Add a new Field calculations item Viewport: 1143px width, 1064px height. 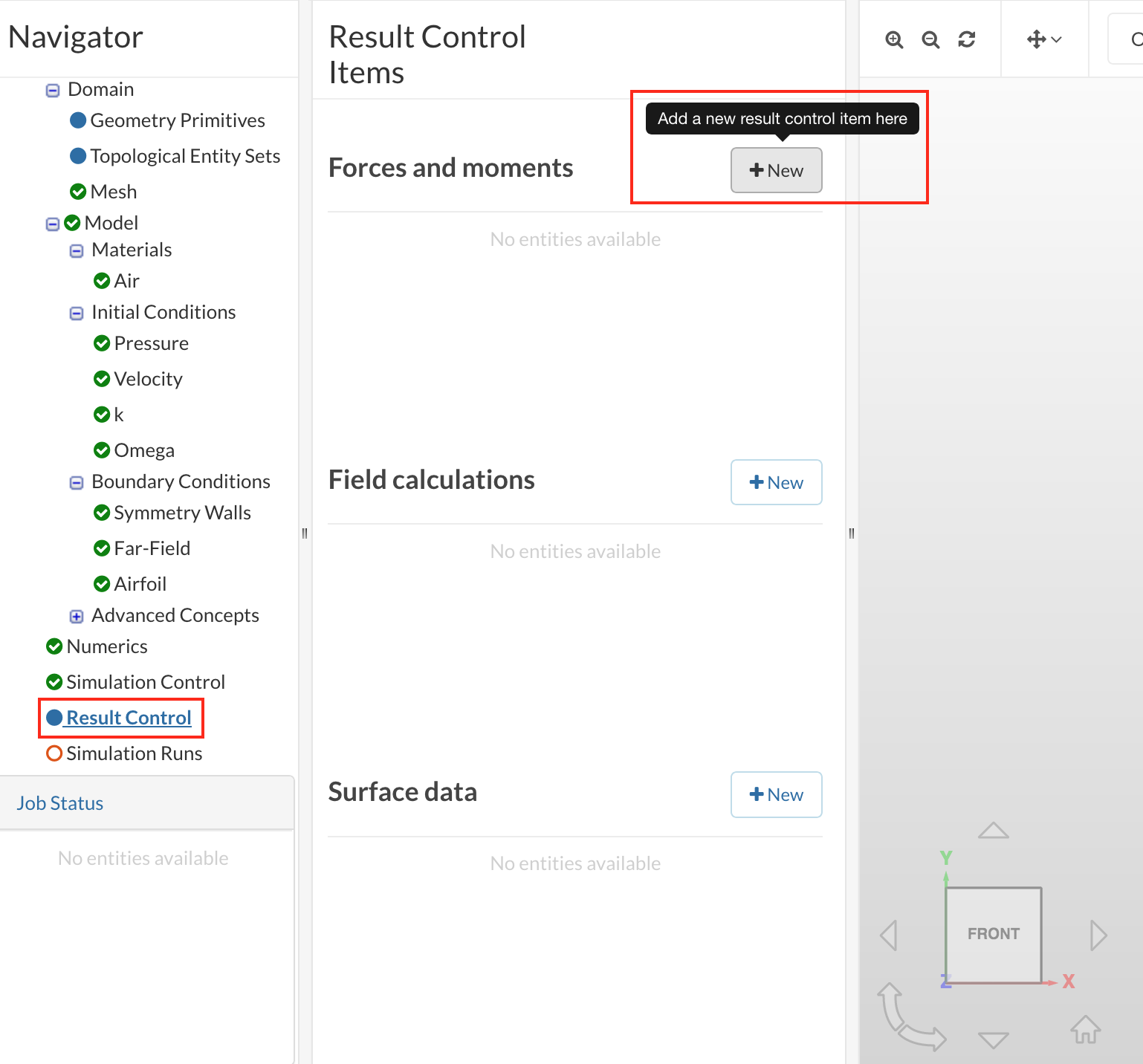coord(776,482)
